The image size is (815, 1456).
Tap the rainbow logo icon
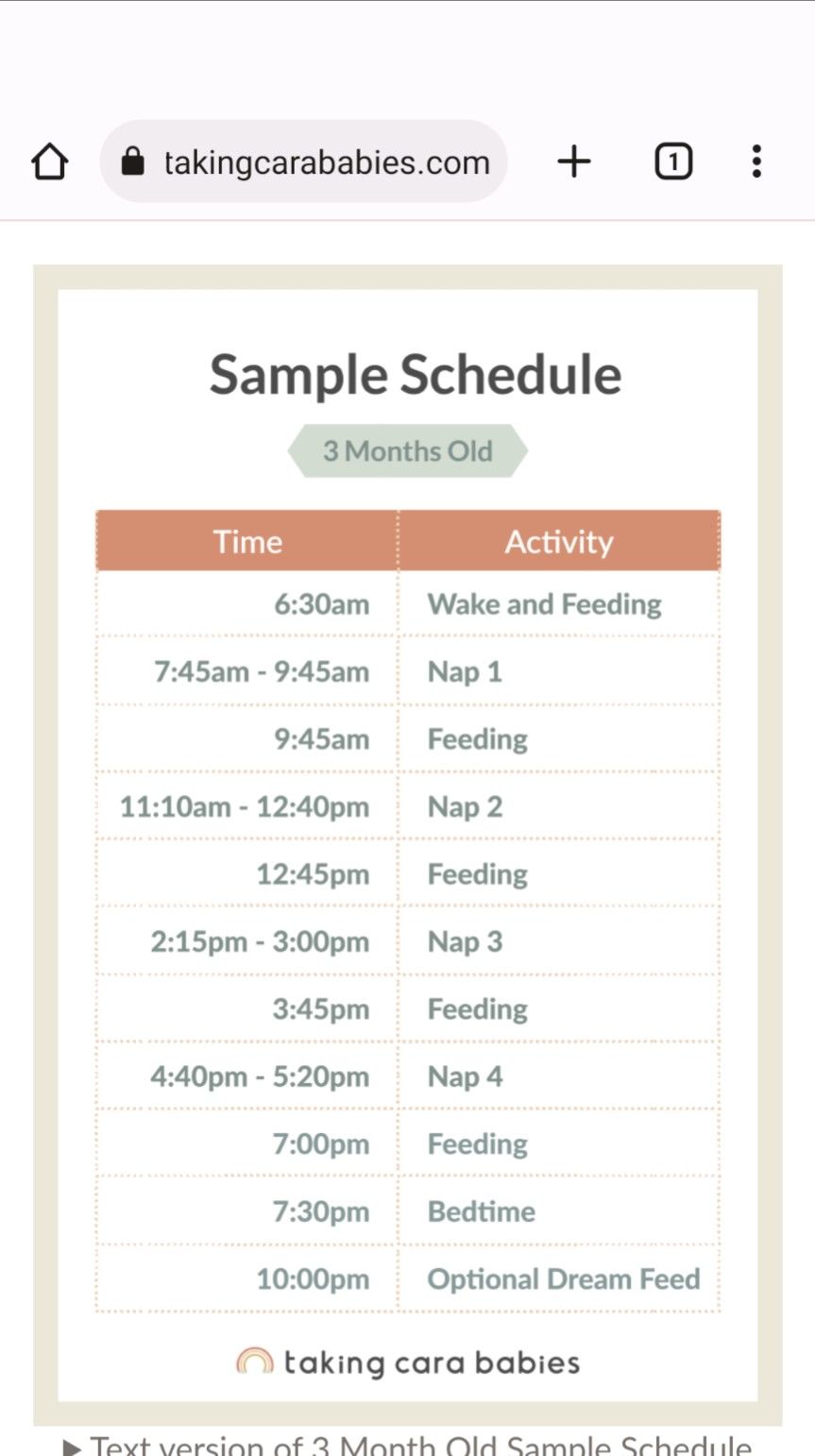254,1362
